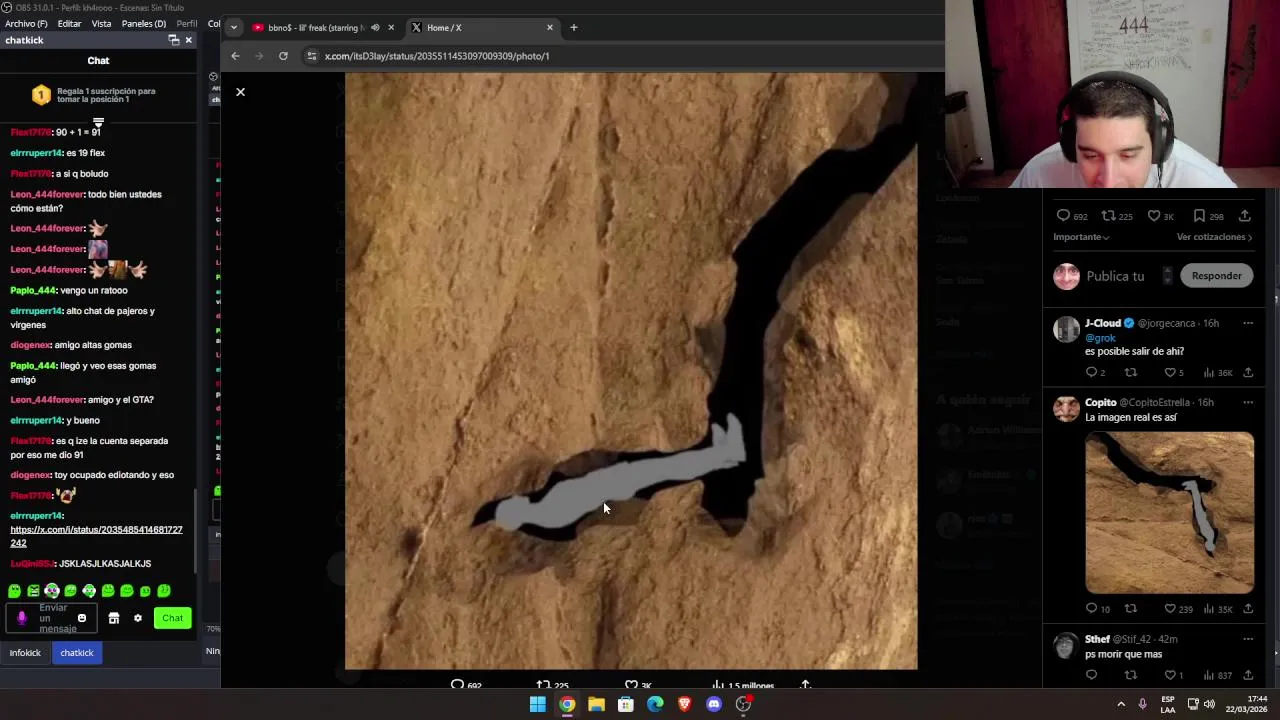Open Brave browser from taskbar

[685, 704]
